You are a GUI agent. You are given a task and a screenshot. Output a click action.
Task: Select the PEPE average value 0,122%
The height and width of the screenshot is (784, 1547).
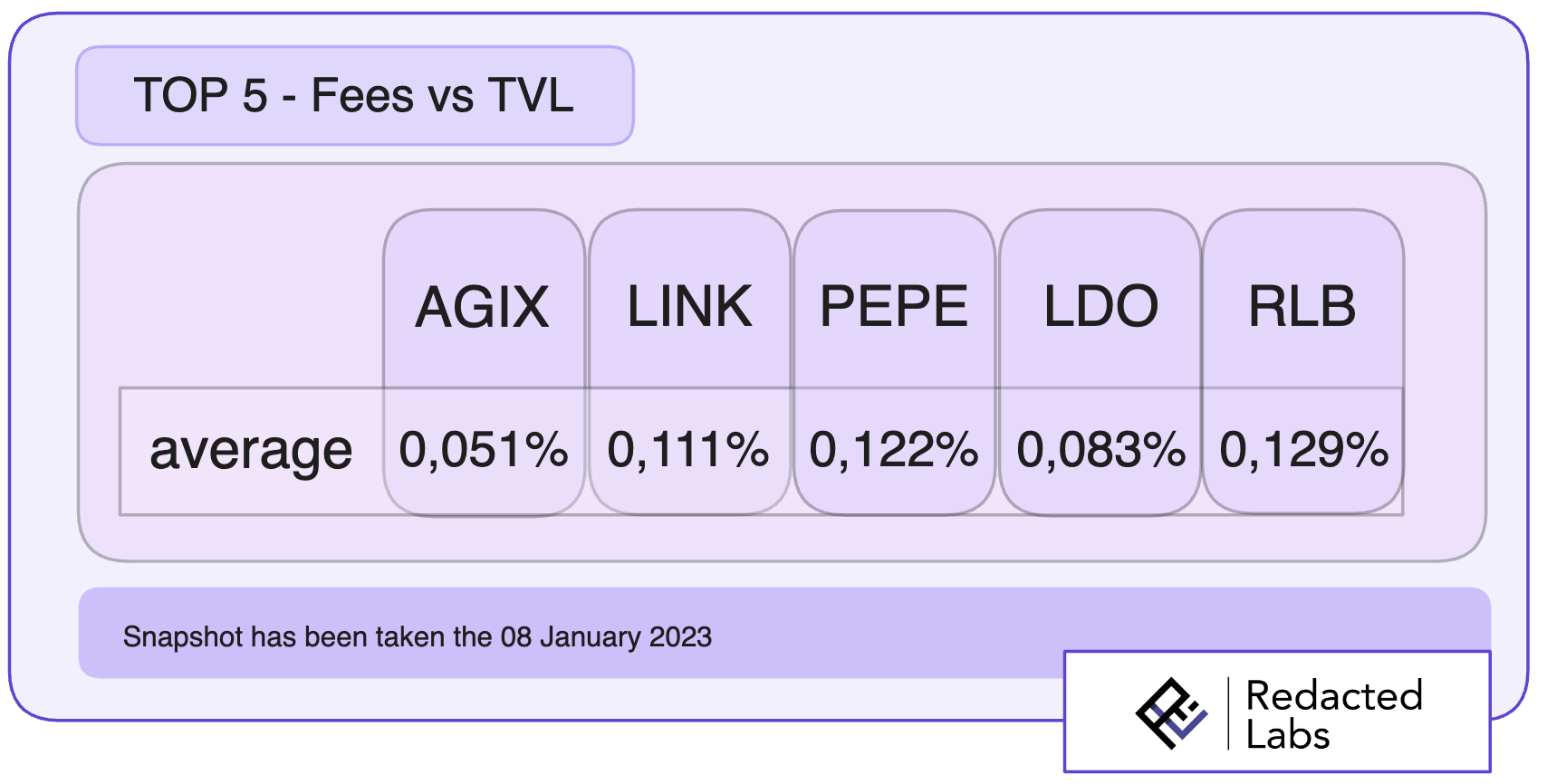pos(894,450)
